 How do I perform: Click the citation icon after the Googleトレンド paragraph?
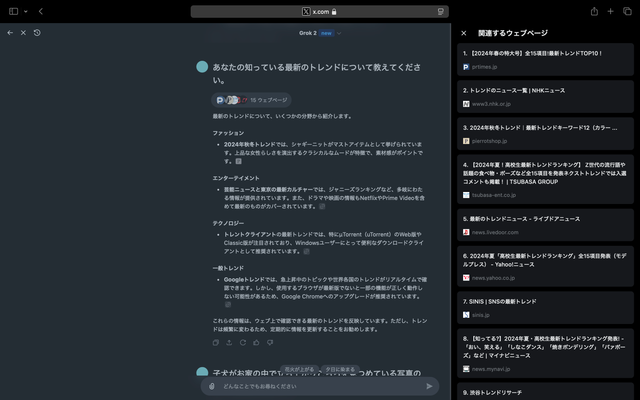[x=228, y=304]
